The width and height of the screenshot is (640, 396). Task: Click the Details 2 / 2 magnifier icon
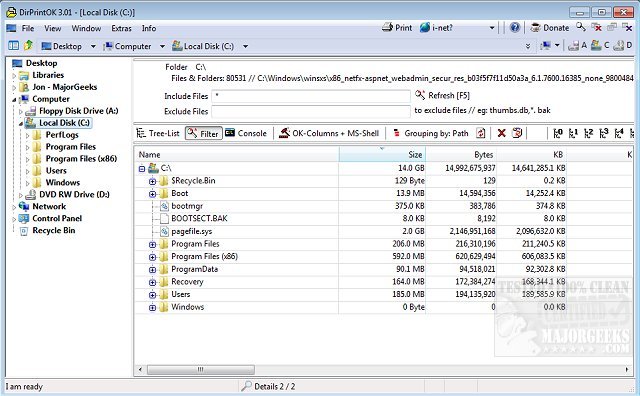pyautogui.click(x=246, y=386)
